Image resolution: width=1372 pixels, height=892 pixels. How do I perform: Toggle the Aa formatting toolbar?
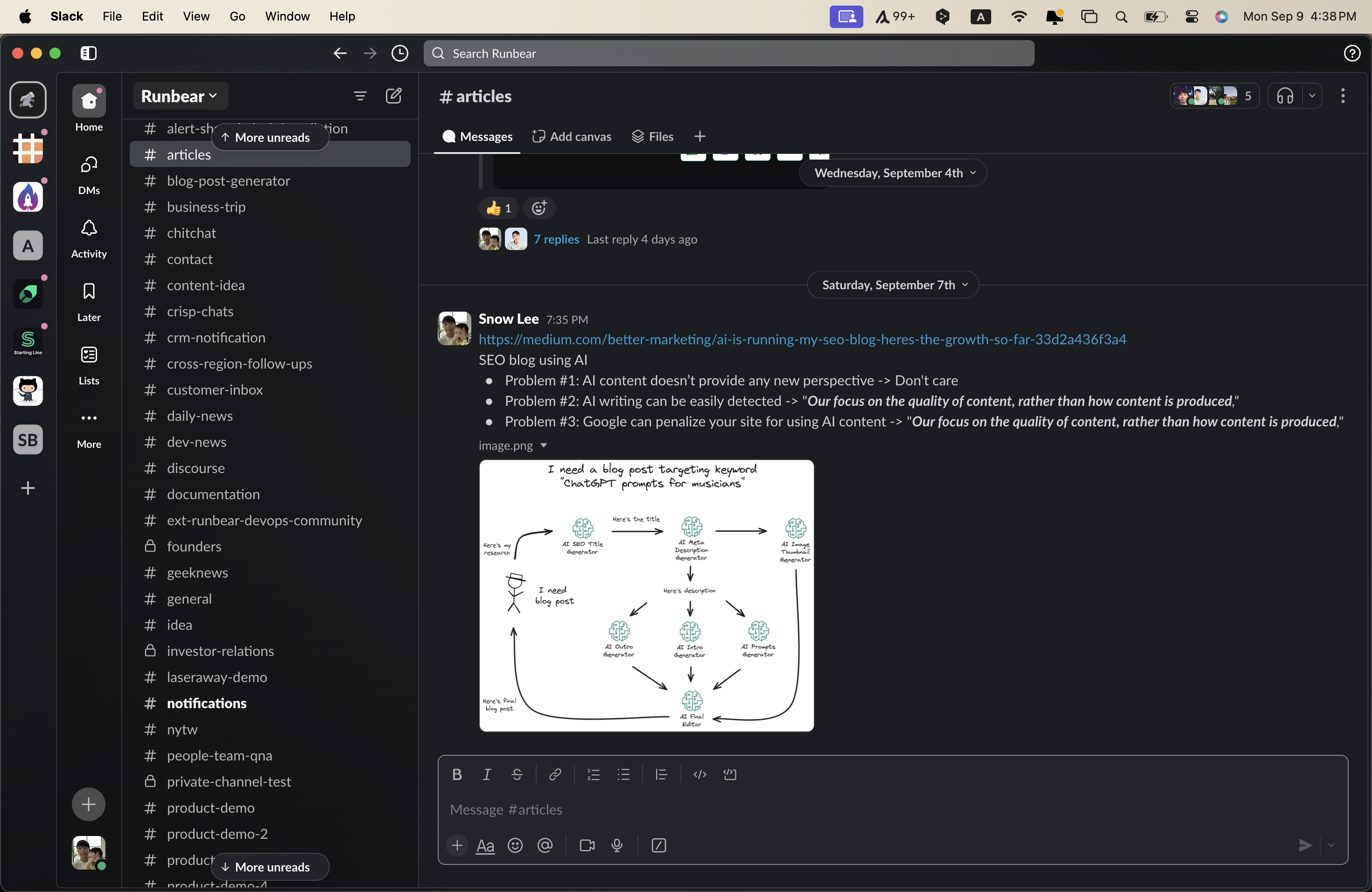click(x=485, y=845)
